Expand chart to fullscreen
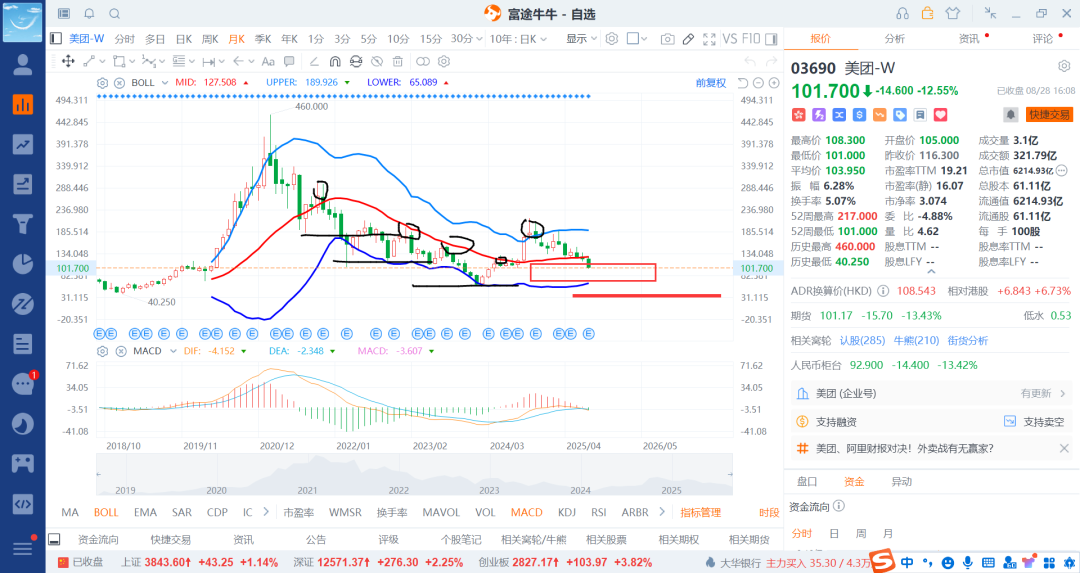 [x=709, y=39]
